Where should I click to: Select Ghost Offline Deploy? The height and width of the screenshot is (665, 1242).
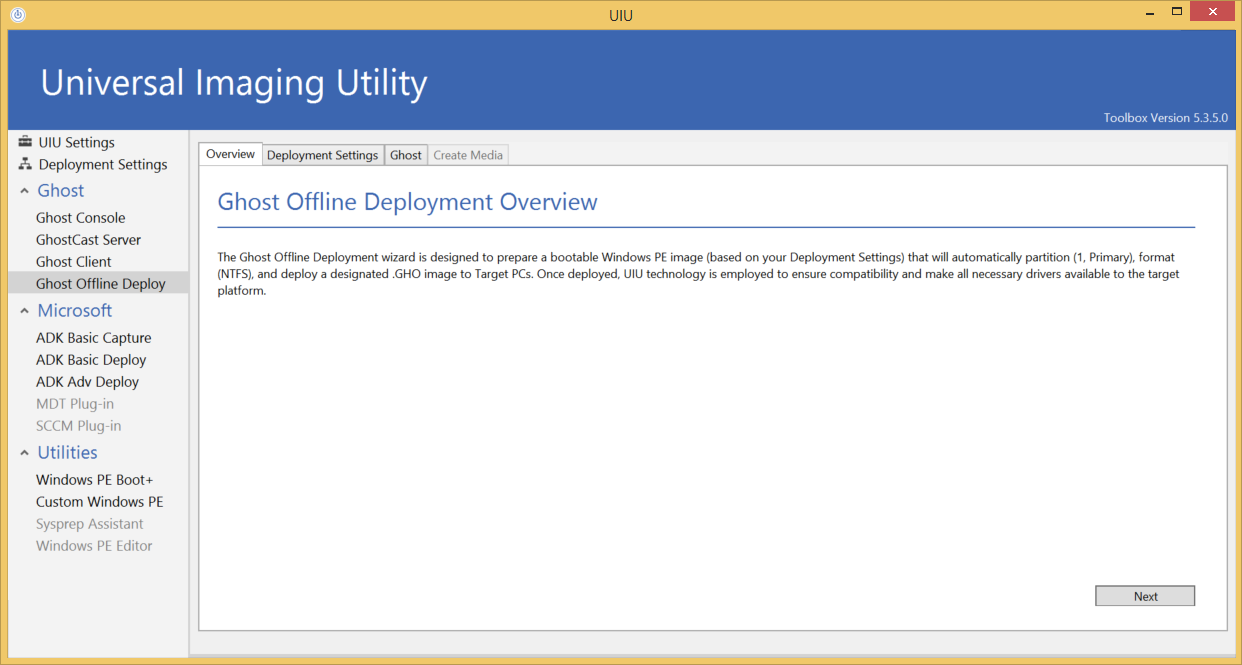[x=98, y=284]
